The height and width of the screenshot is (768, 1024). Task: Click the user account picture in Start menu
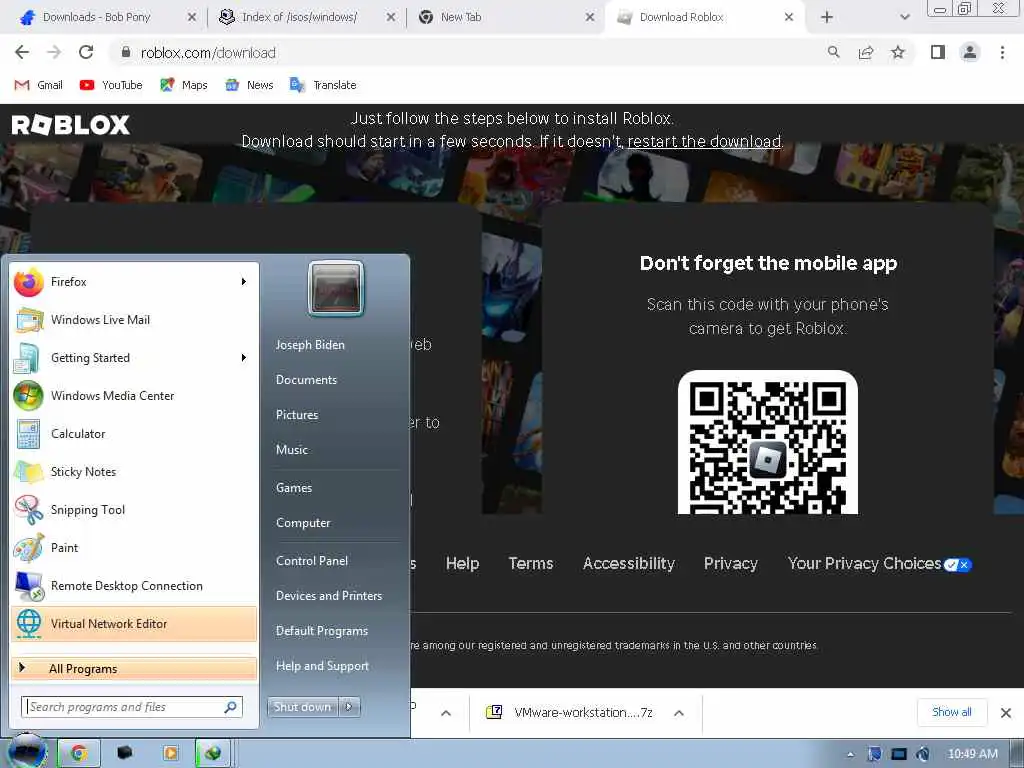pos(336,289)
